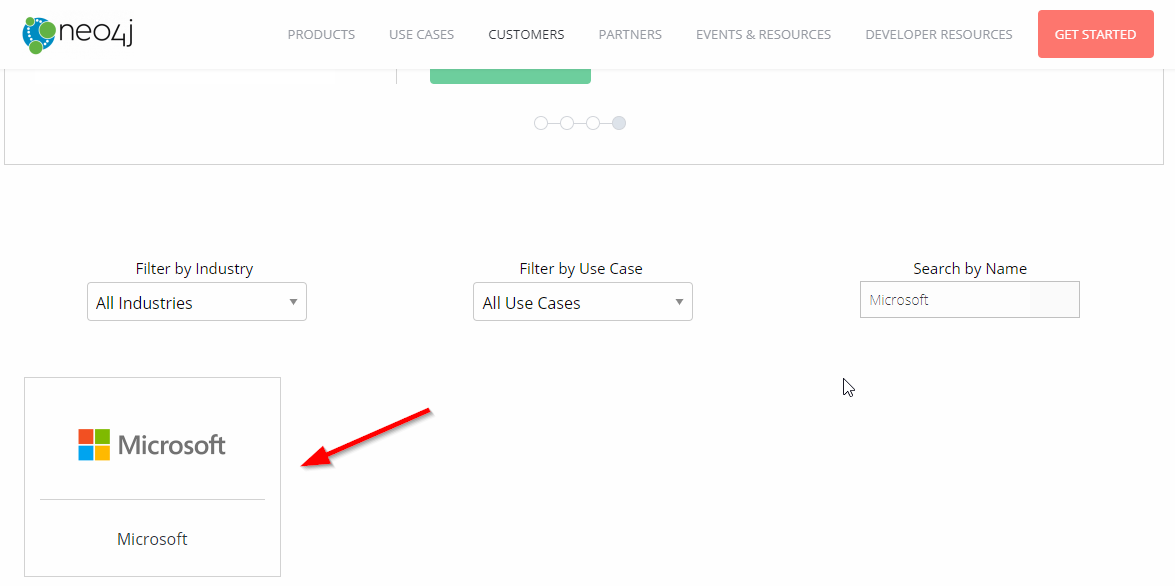Open the Products menu
The height and width of the screenshot is (586, 1175).
click(x=321, y=34)
